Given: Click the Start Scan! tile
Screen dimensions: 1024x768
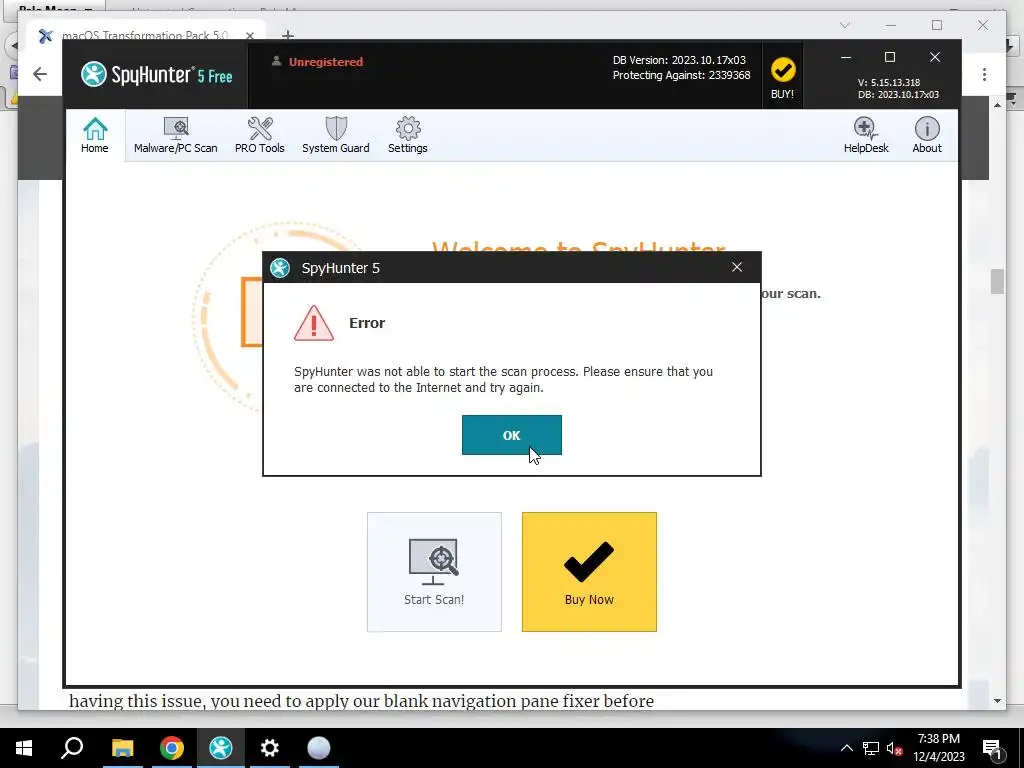Looking at the screenshot, I should [434, 571].
